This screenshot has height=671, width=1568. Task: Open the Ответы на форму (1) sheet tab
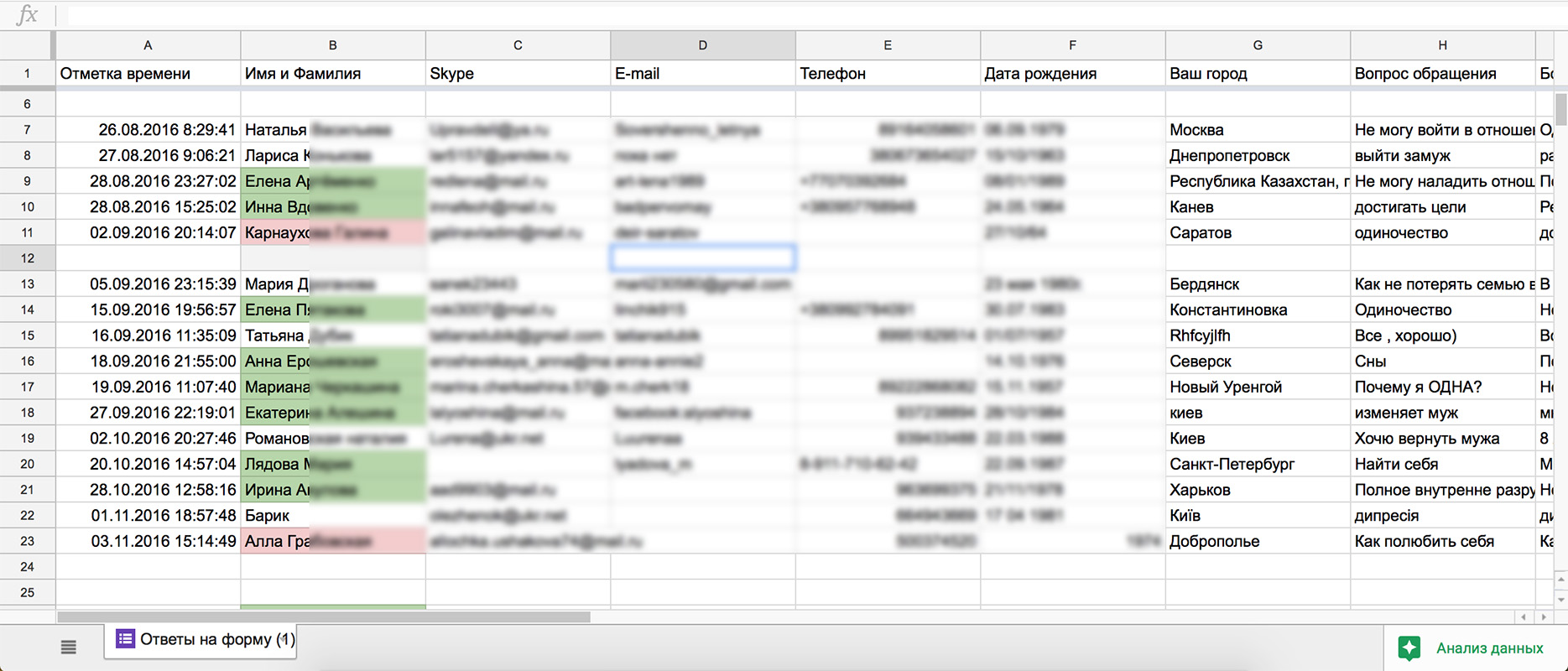click(201, 640)
